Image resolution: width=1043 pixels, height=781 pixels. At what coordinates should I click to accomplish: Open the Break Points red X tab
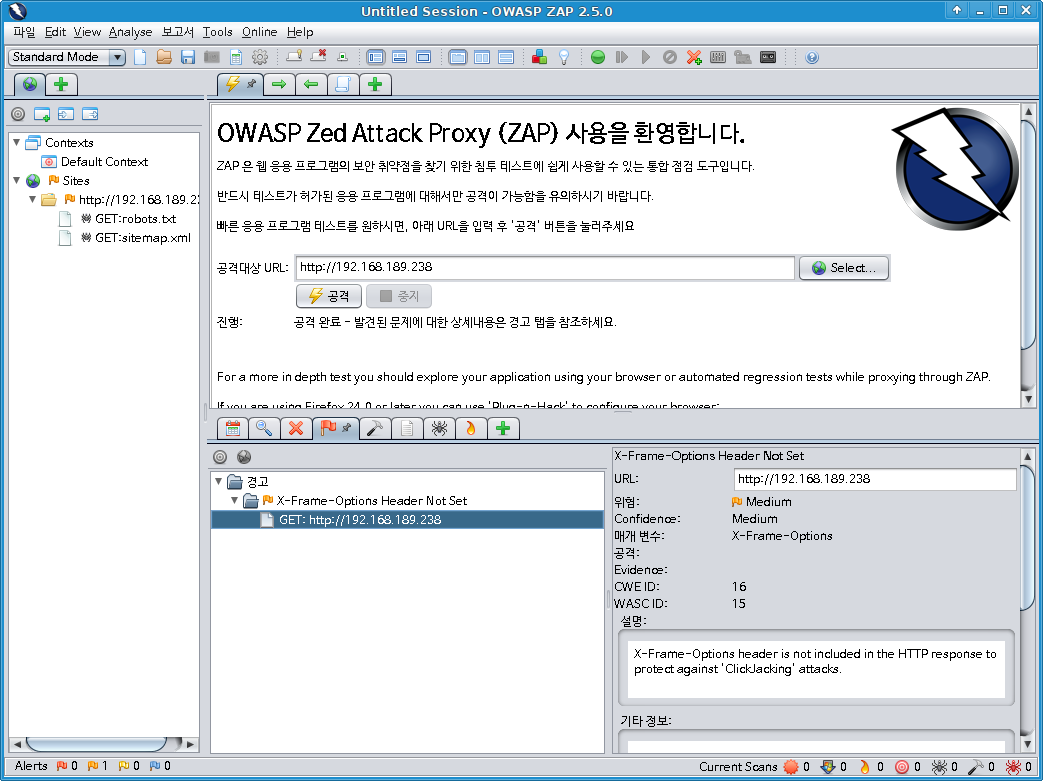[296, 428]
